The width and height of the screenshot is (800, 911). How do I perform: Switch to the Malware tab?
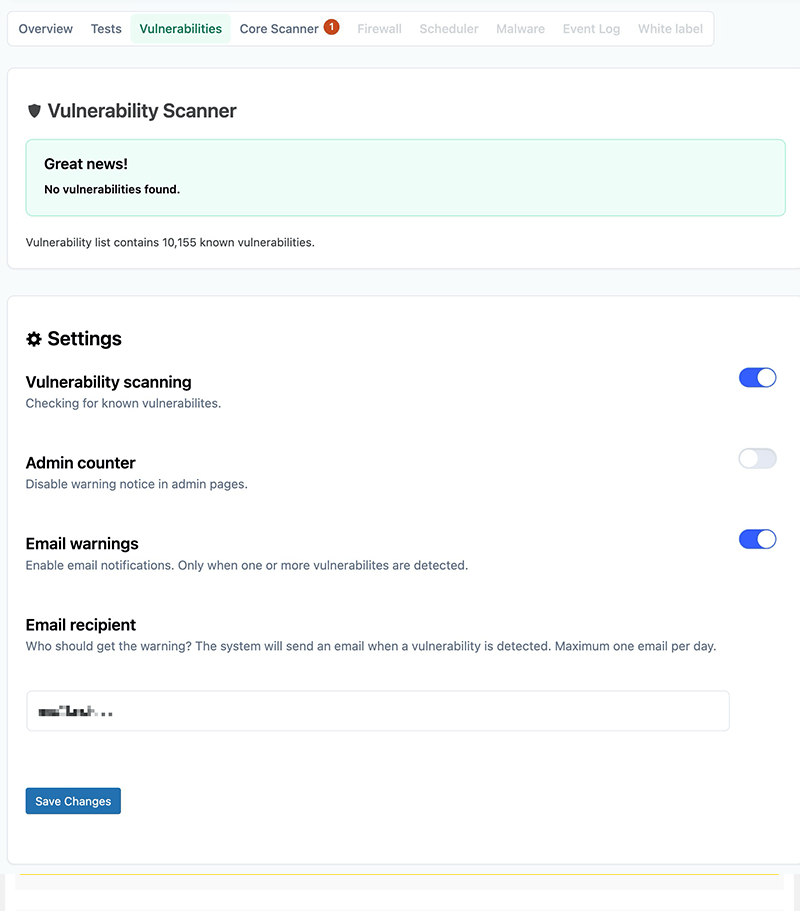[521, 29]
